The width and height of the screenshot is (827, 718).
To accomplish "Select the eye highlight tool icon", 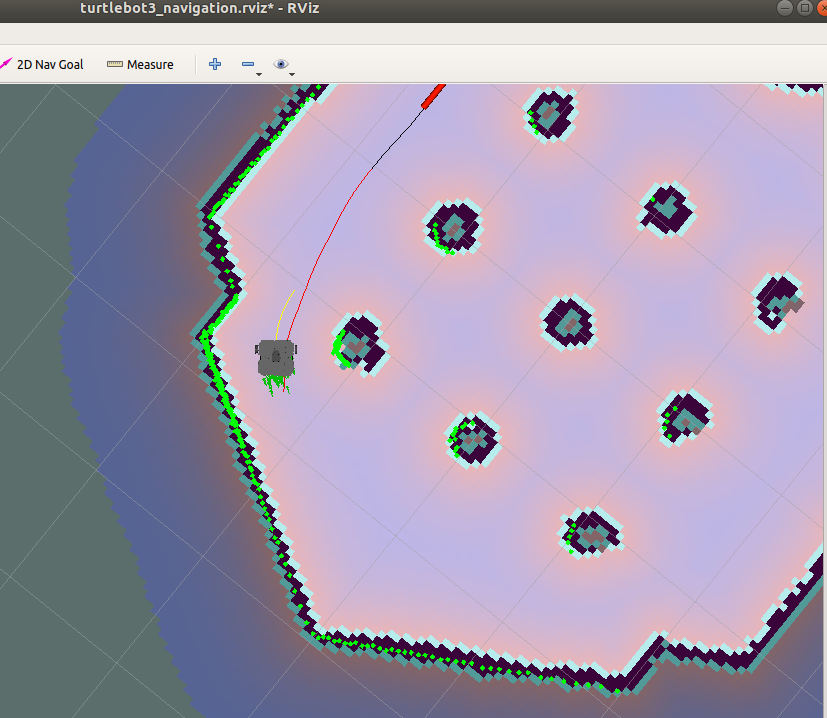I will click(281, 65).
